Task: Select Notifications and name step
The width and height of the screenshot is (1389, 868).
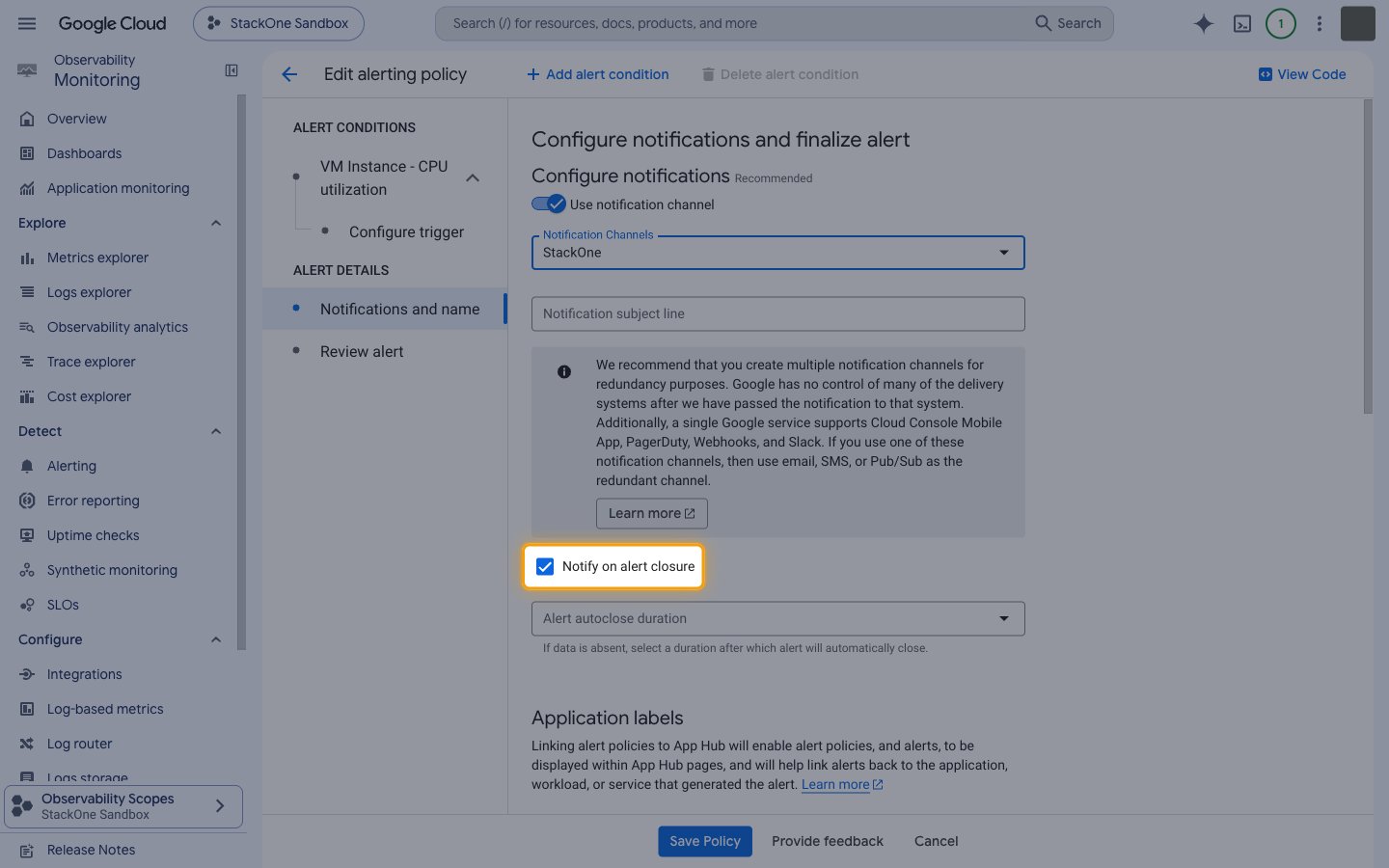Action: coord(385,309)
